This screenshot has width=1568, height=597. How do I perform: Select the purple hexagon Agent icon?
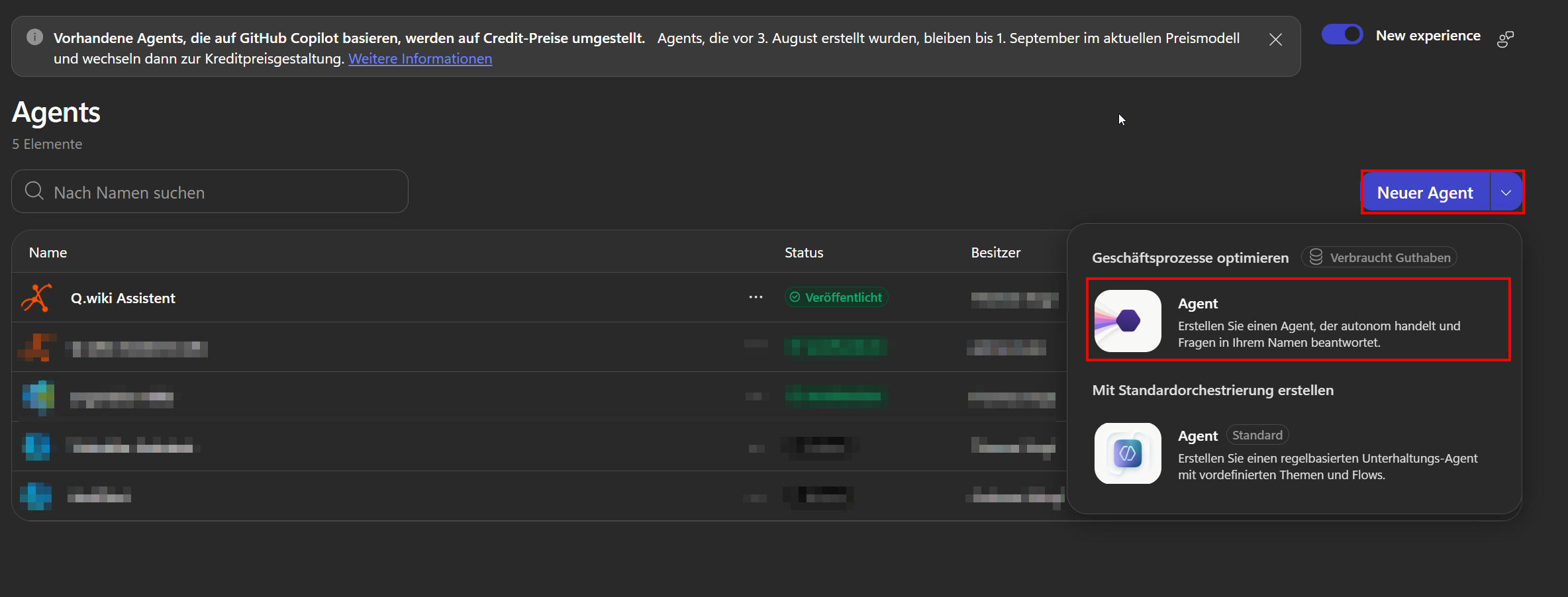point(1128,321)
